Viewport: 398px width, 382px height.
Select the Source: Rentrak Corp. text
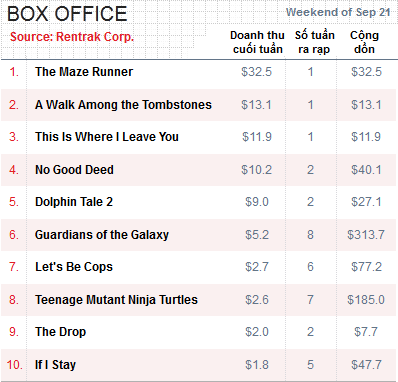tap(72, 37)
